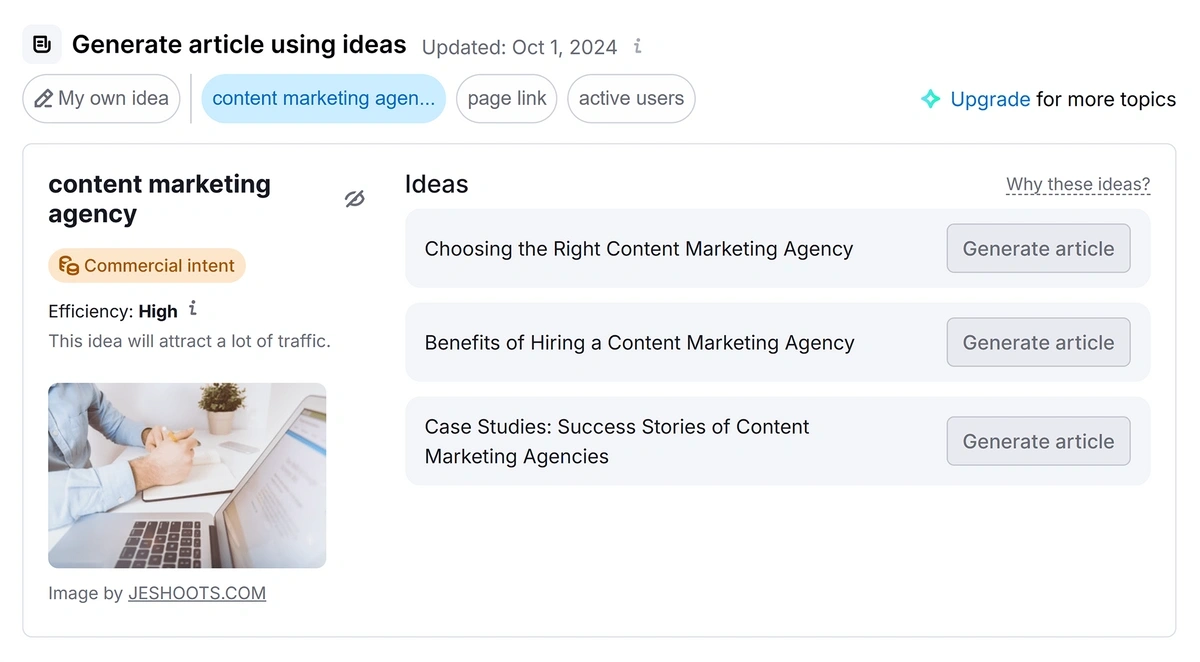Viewport: 1200px width, 662px height.
Task: Open the Efficiency info icon
Action: (193, 310)
